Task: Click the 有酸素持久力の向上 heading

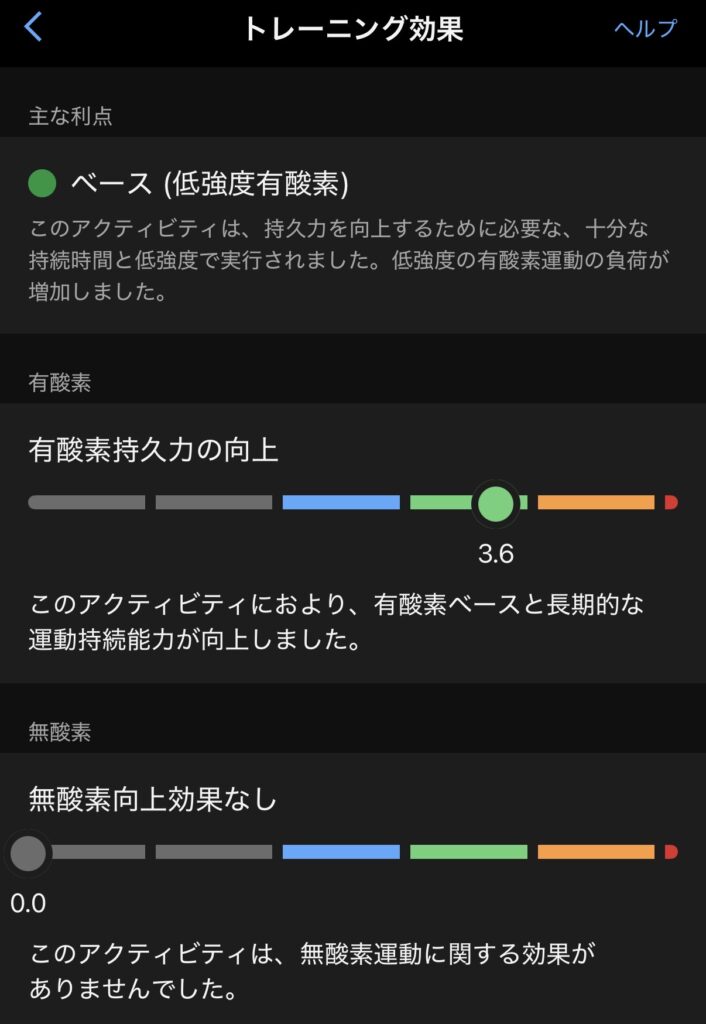Action: 154,451
